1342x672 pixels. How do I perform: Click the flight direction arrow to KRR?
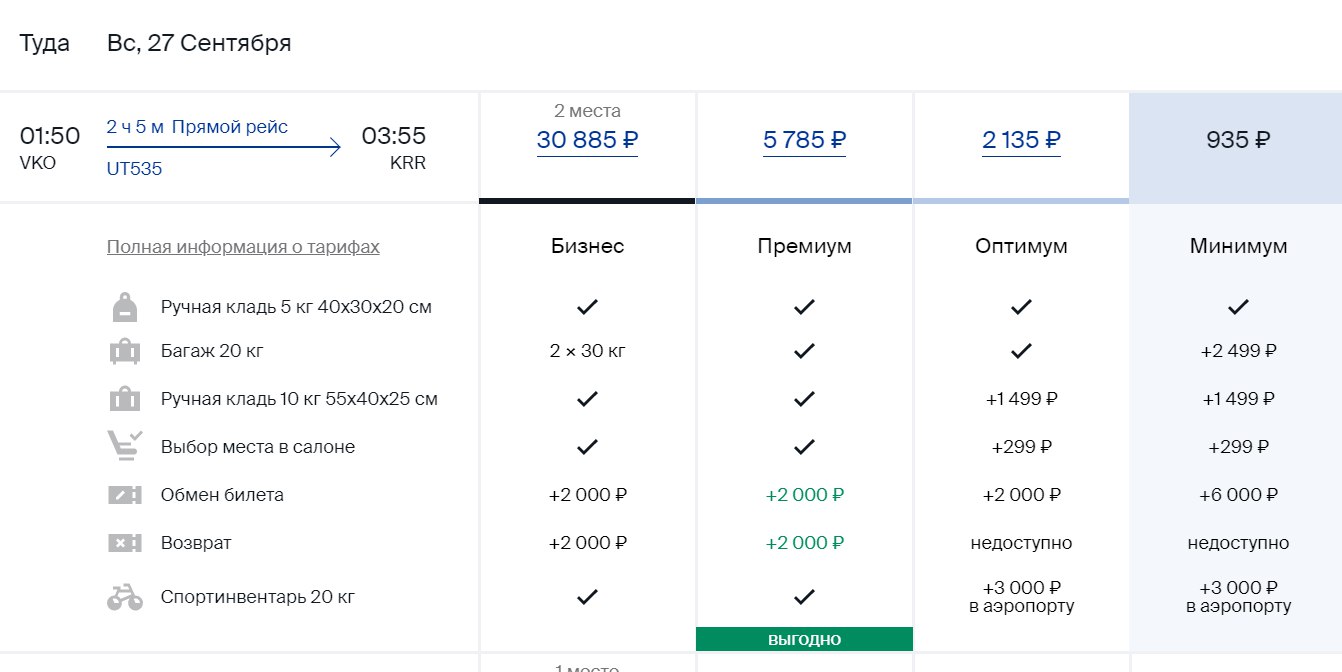coord(224,148)
